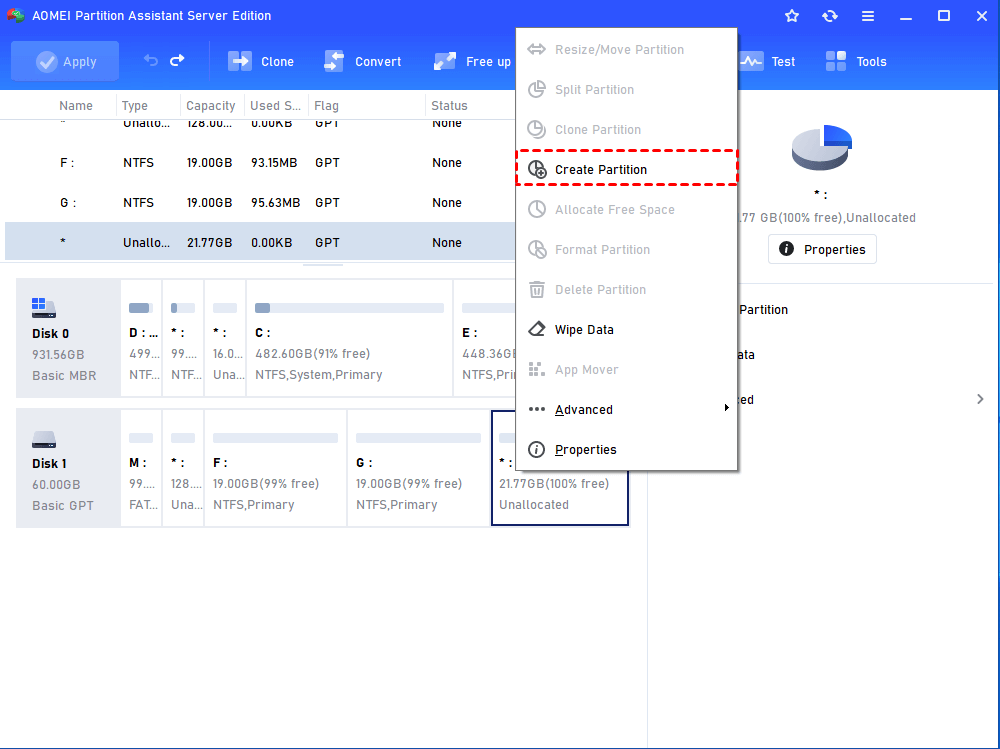1000x749 pixels.
Task: Select the 128 unallocated block on Disk 1
Action: pos(183,468)
